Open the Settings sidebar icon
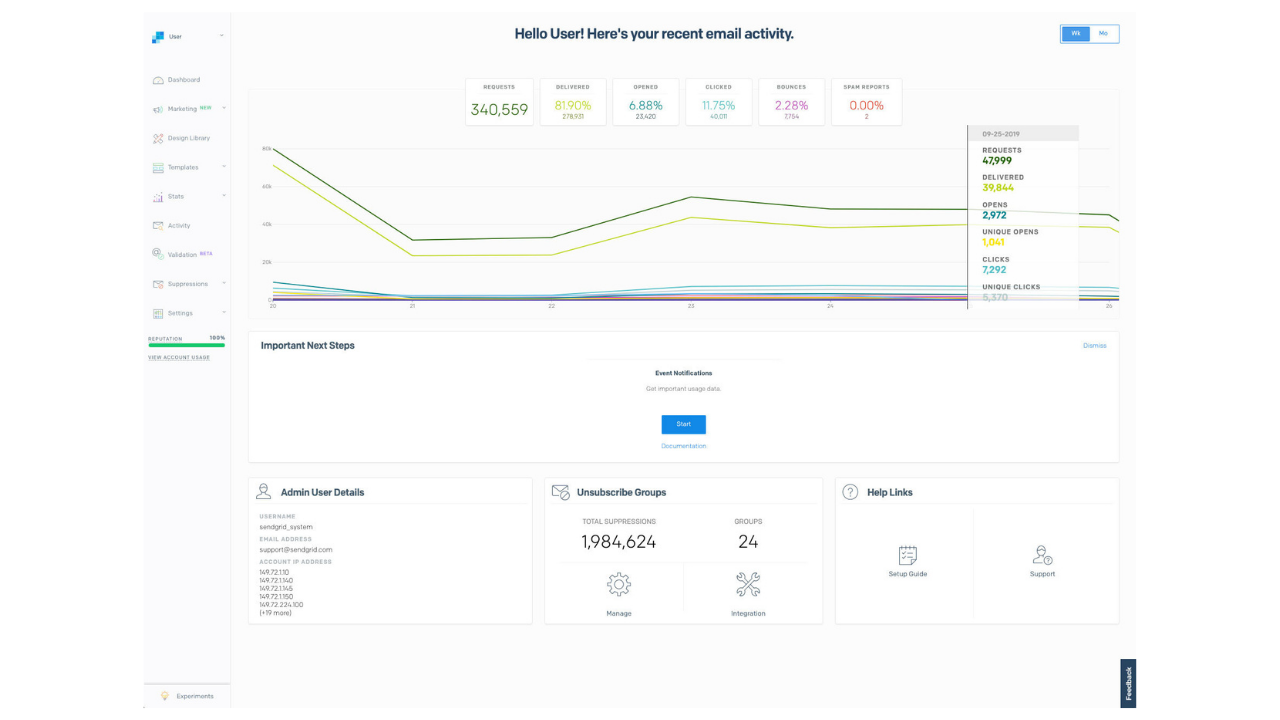 click(158, 313)
